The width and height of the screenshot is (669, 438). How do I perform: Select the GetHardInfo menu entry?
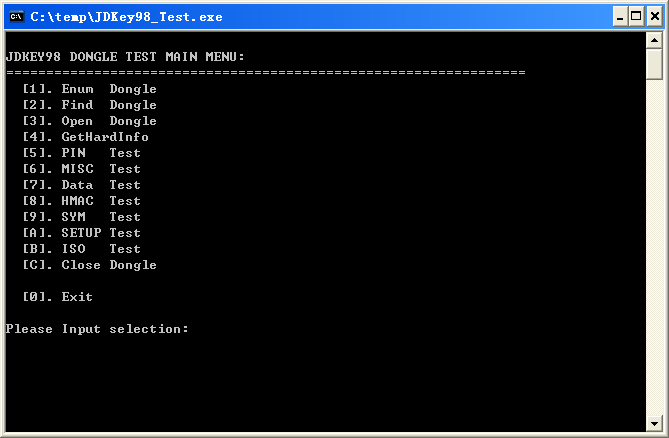tap(85, 137)
